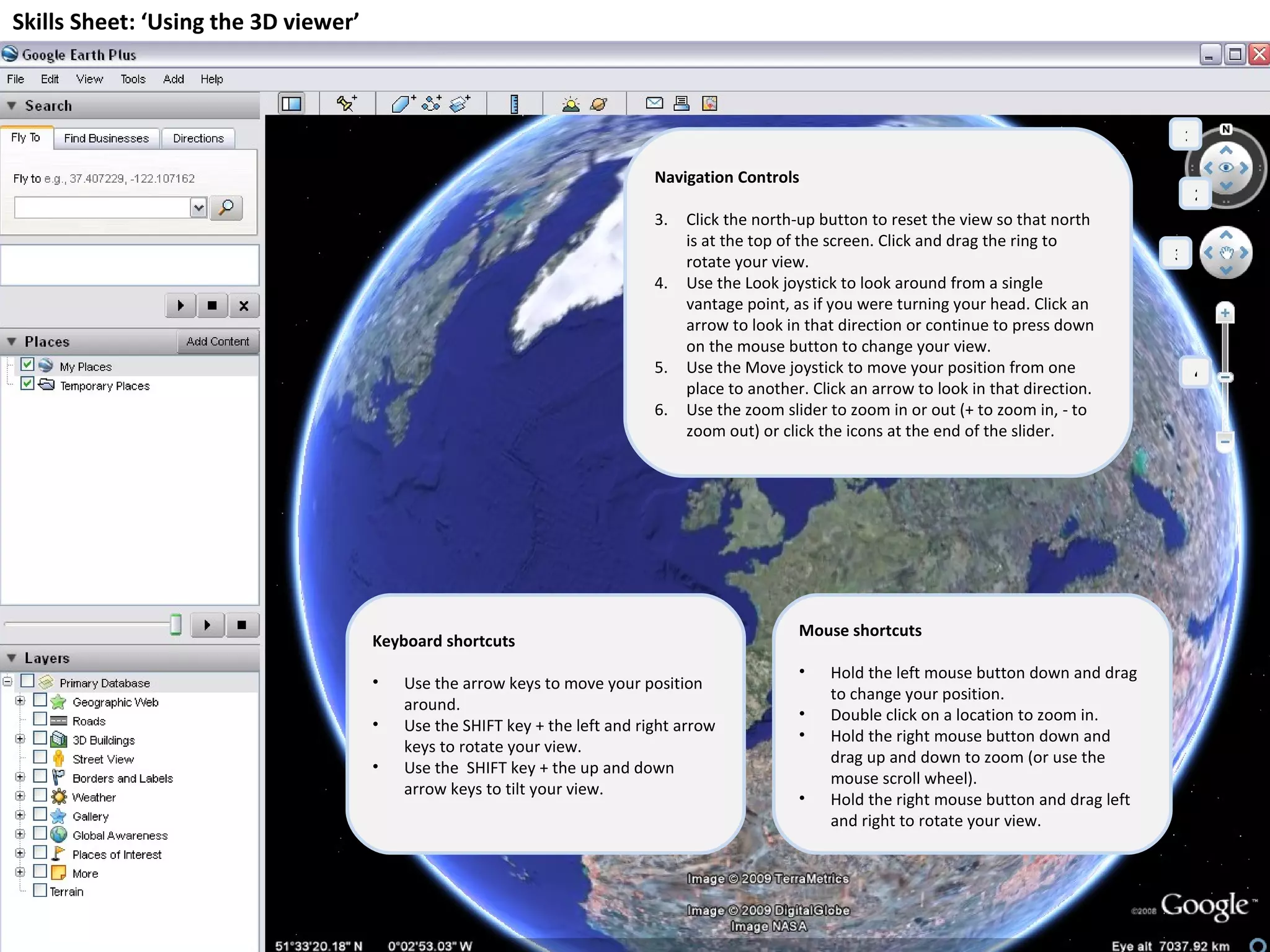Click the eye at the Look joystick center
Image resolution: width=1270 pixels, height=952 pixels.
1226,167
